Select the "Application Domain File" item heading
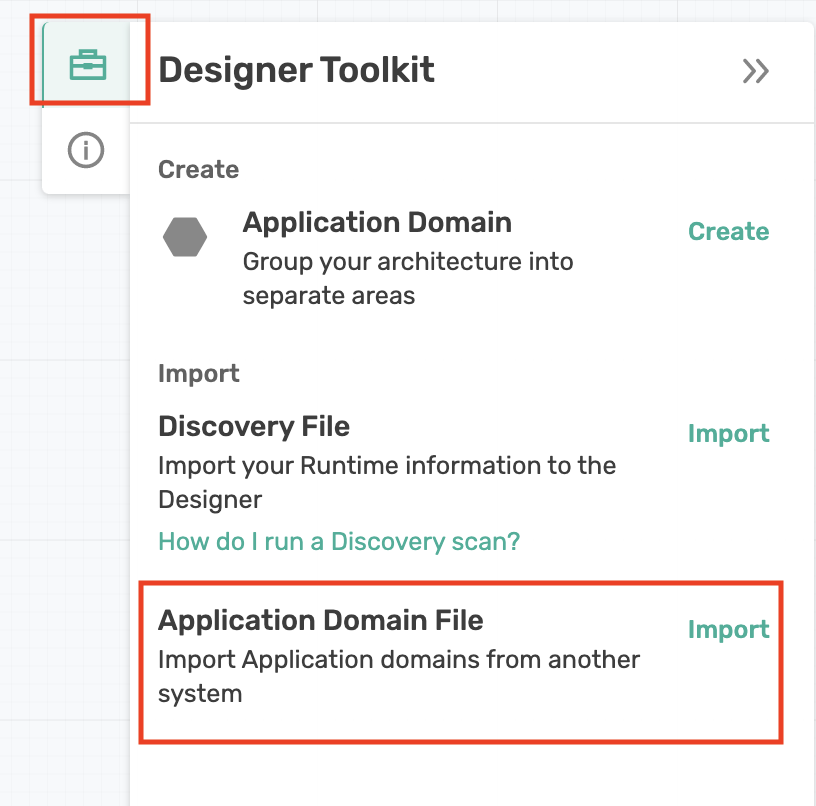This screenshot has width=816, height=806. pyautogui.click(x=320, y=620)
